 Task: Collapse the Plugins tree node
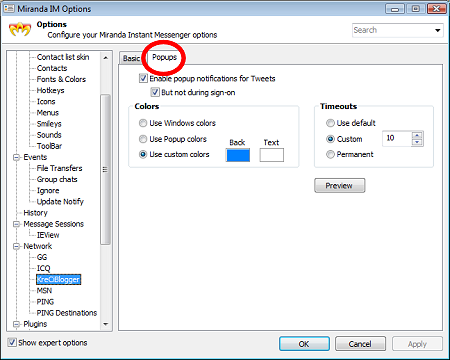[16, 324]
